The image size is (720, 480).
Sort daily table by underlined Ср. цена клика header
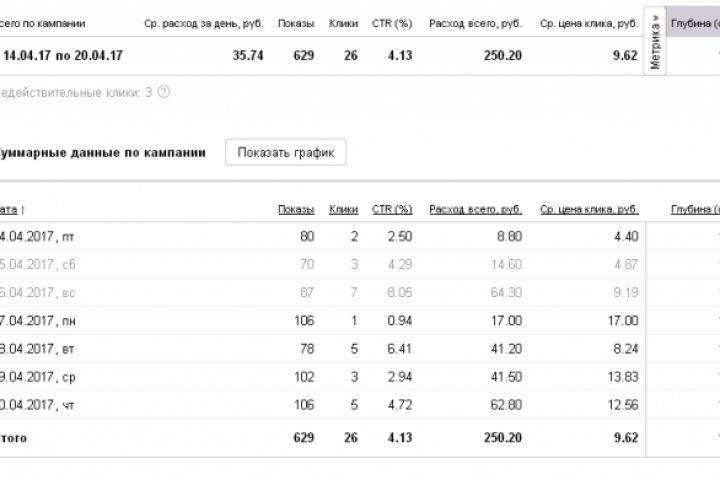(589, 210)
